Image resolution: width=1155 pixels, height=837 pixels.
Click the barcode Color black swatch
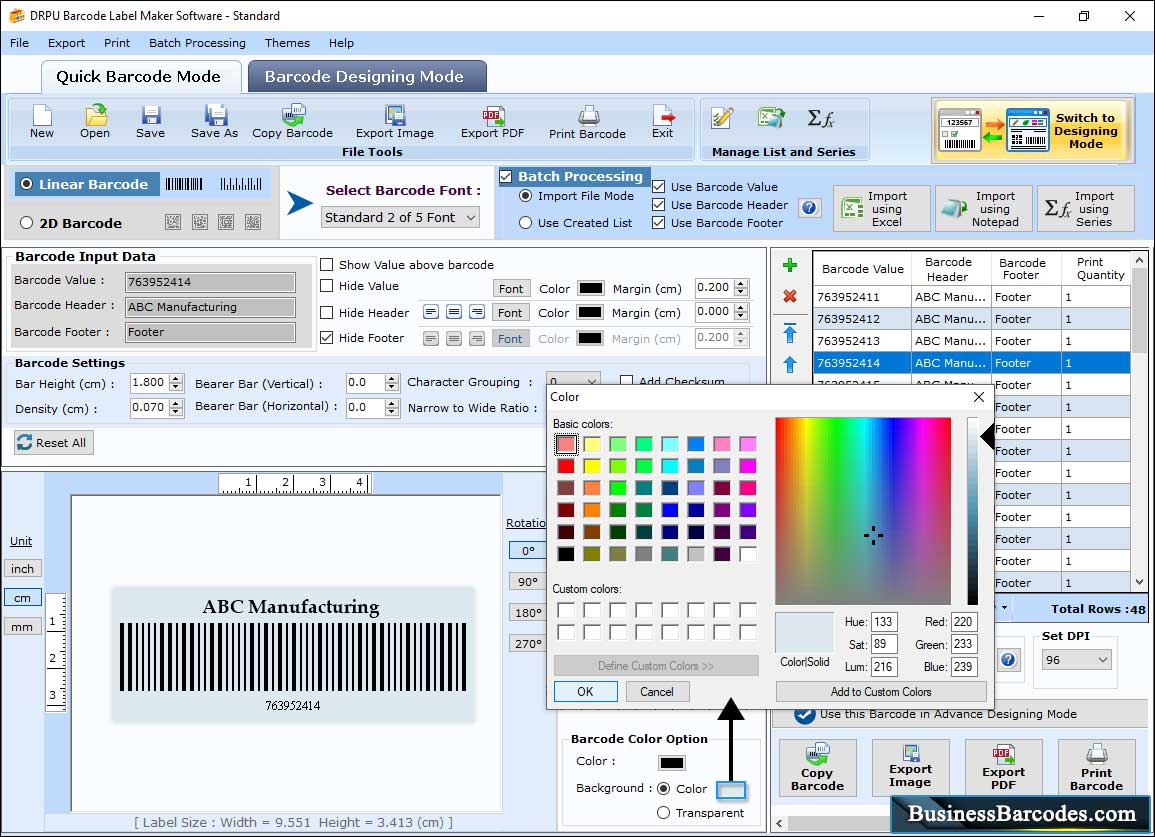[x=671, y=763]
